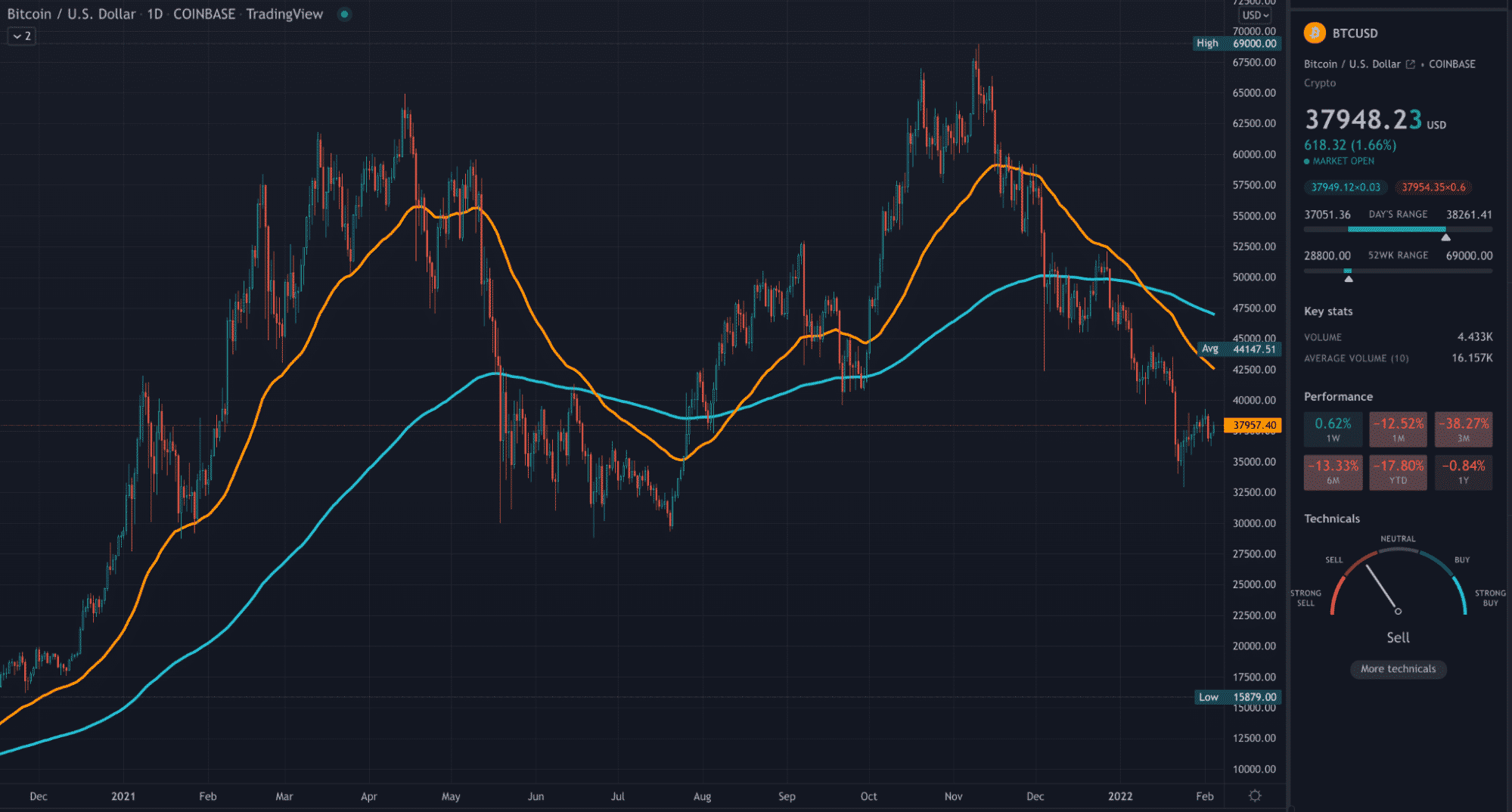Click the Aug label on the time axis

[x=702, y=796]
